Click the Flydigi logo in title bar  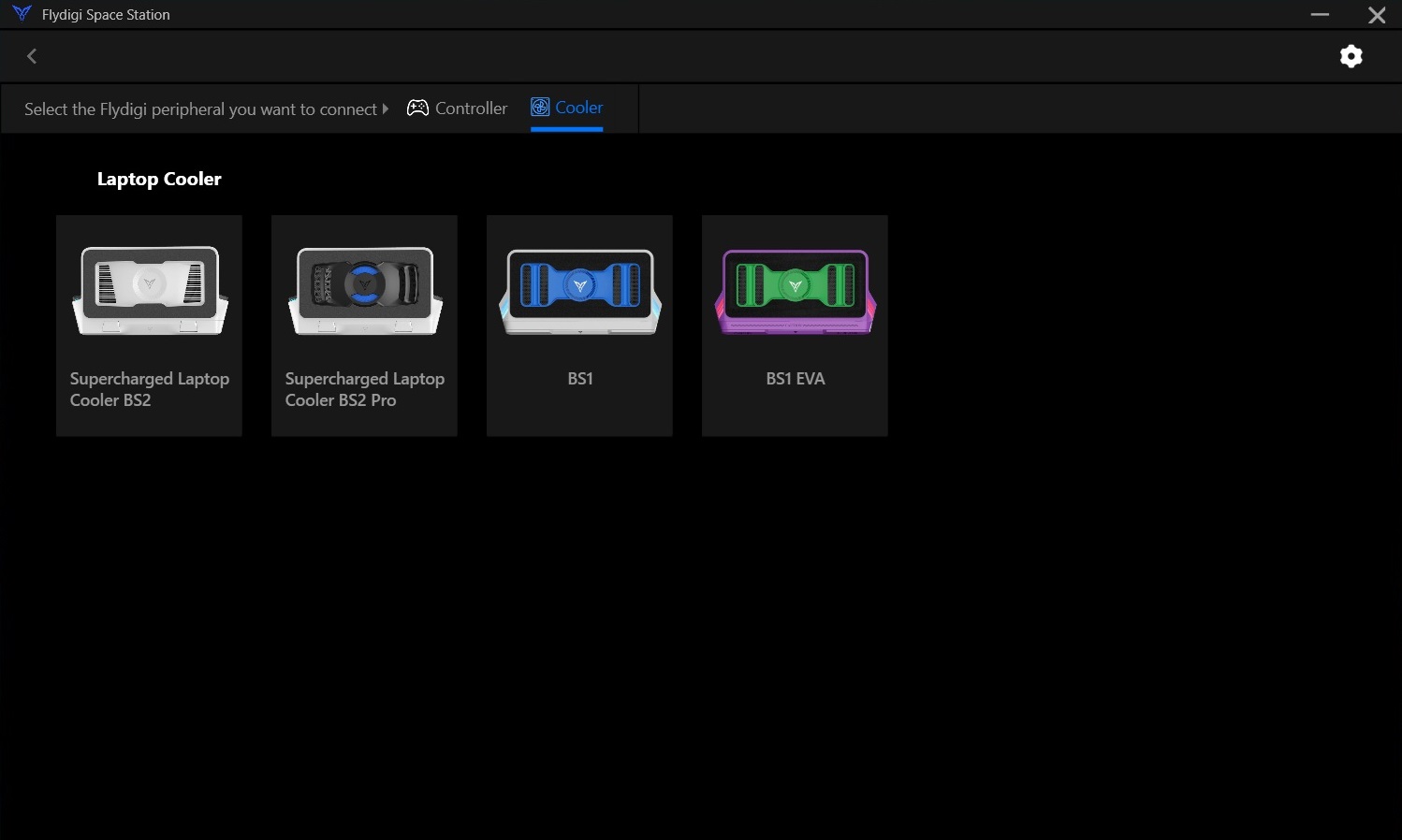(22, 14)
